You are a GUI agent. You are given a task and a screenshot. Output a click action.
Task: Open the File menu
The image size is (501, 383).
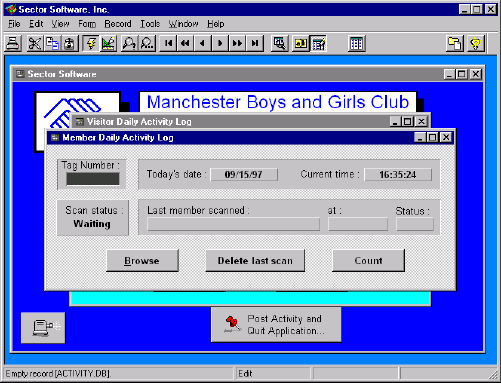tap(14, 24)
